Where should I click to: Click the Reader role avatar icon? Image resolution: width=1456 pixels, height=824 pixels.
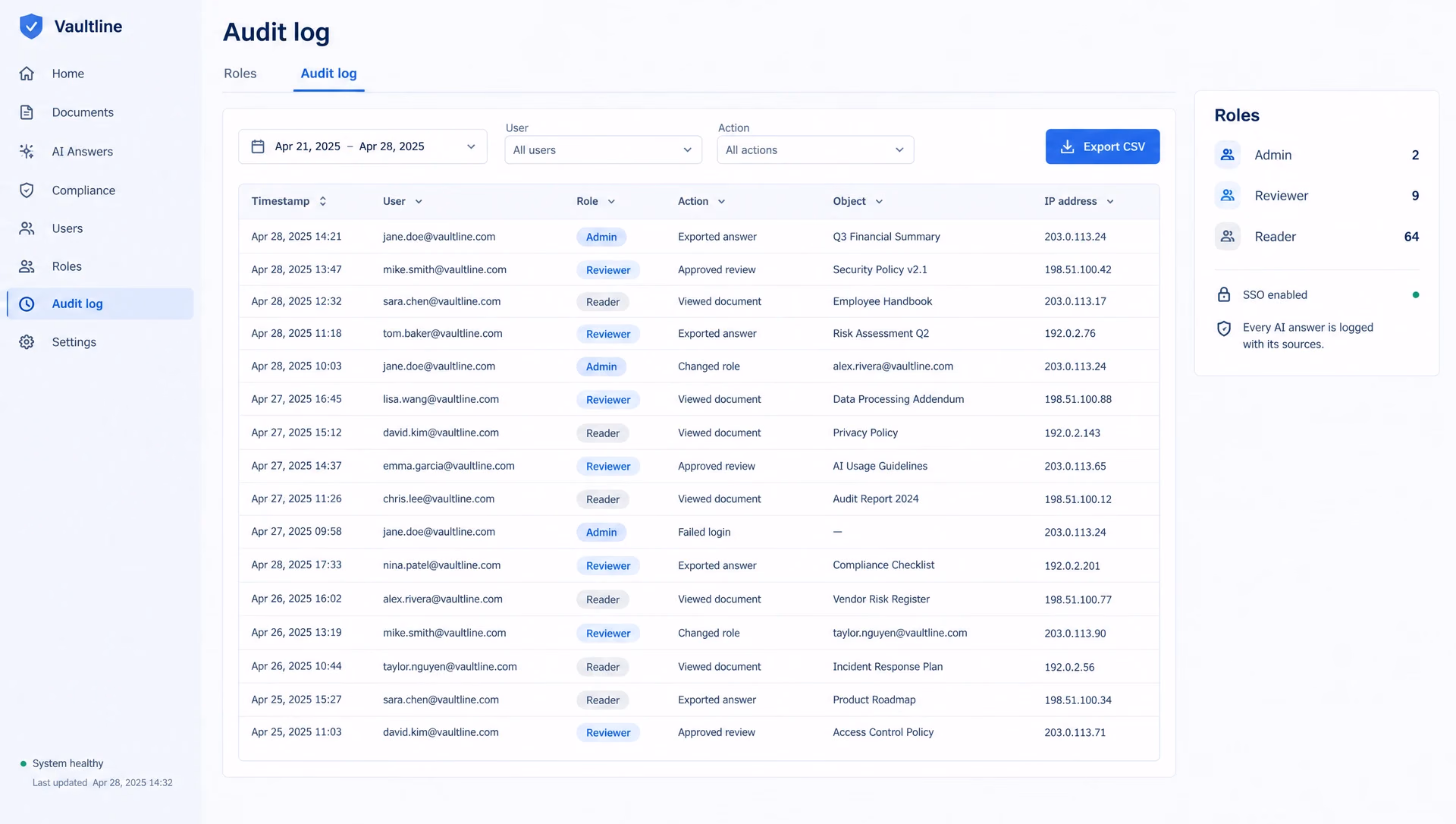pos(1227,237)
